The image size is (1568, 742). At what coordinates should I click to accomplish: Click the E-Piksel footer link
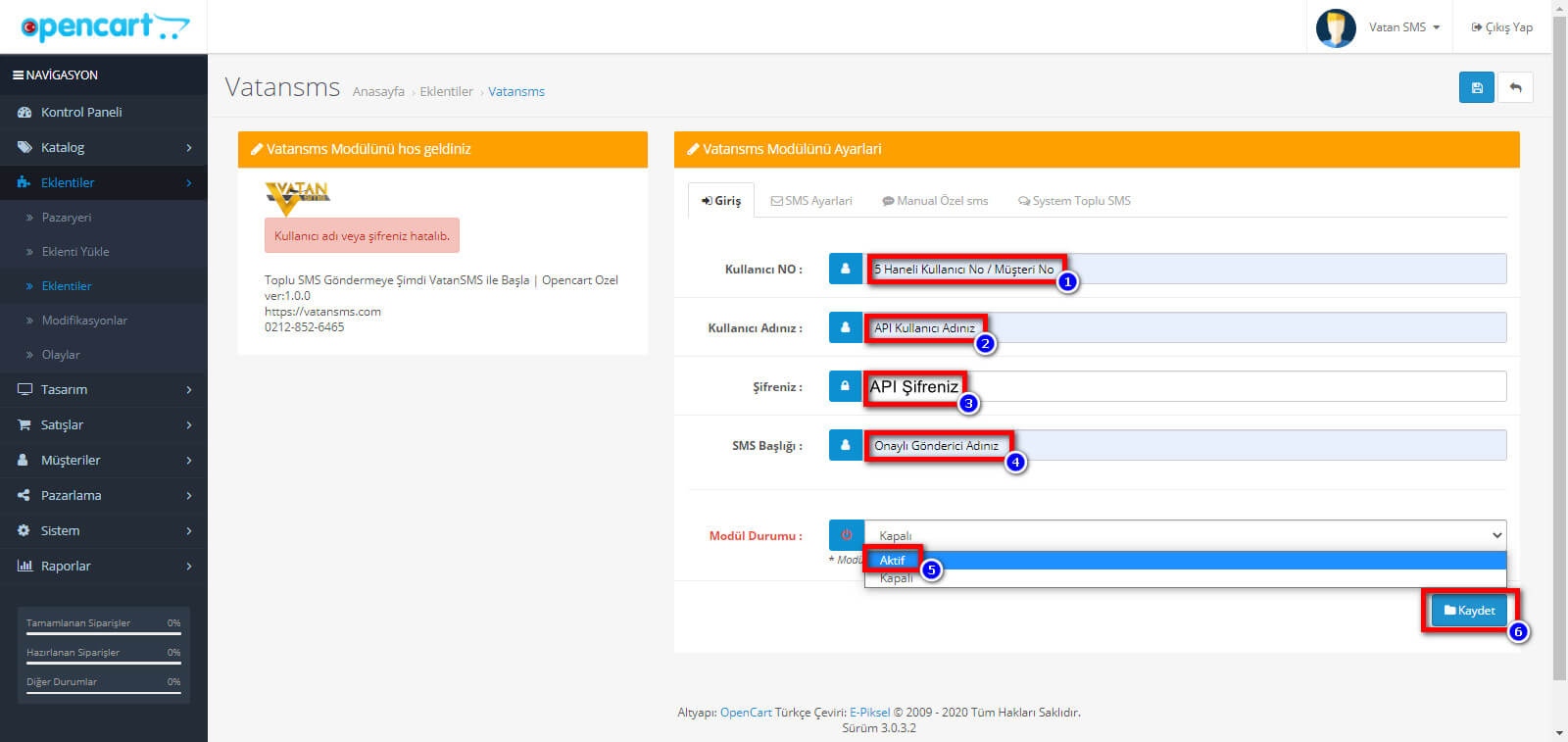click(869, 713)
